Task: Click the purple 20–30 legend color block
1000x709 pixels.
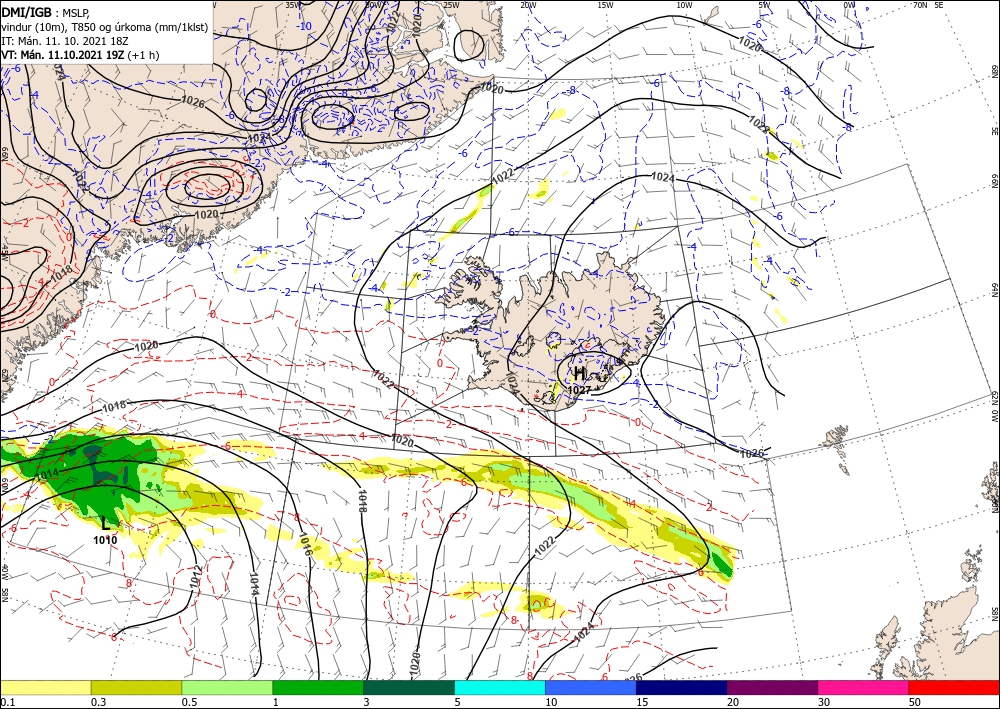Action: click(x=772, y=687)
